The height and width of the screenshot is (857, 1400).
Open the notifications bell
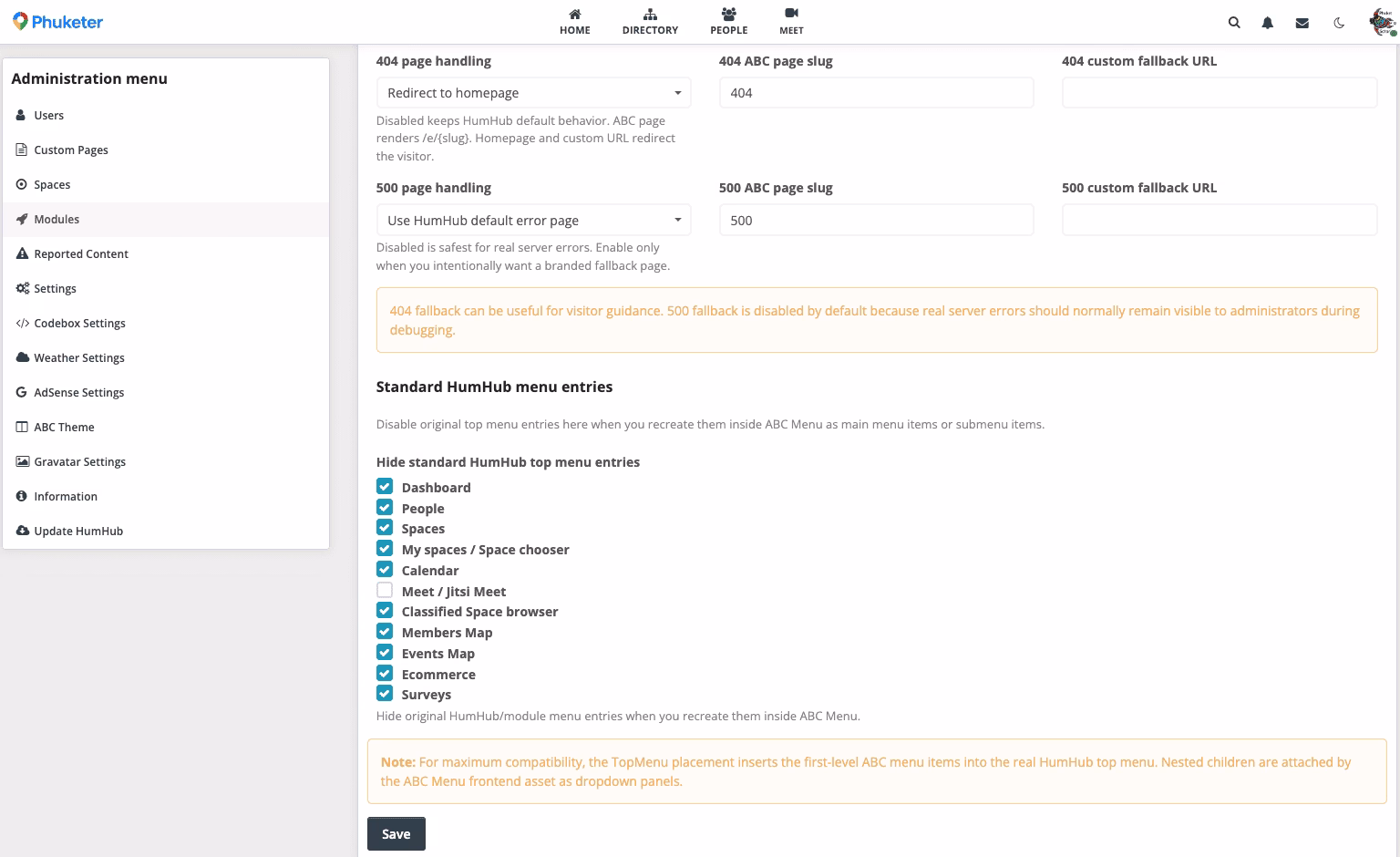[1267, 23]
